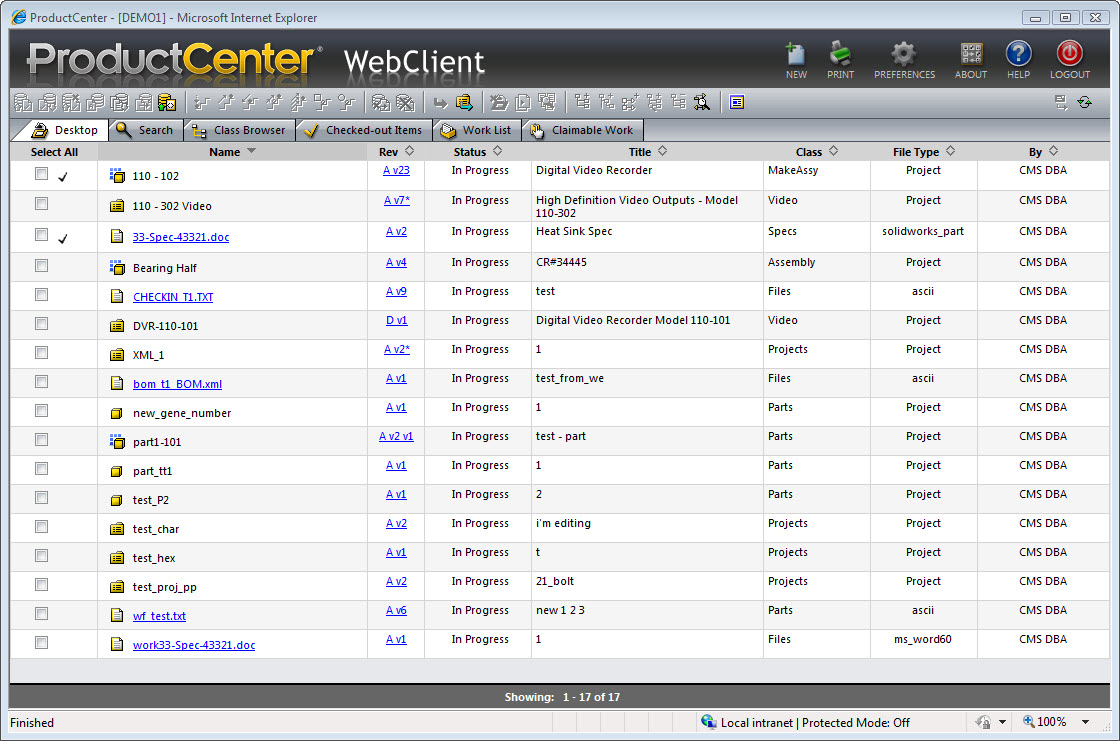Switch to the Desktop tab

[64, 130]
